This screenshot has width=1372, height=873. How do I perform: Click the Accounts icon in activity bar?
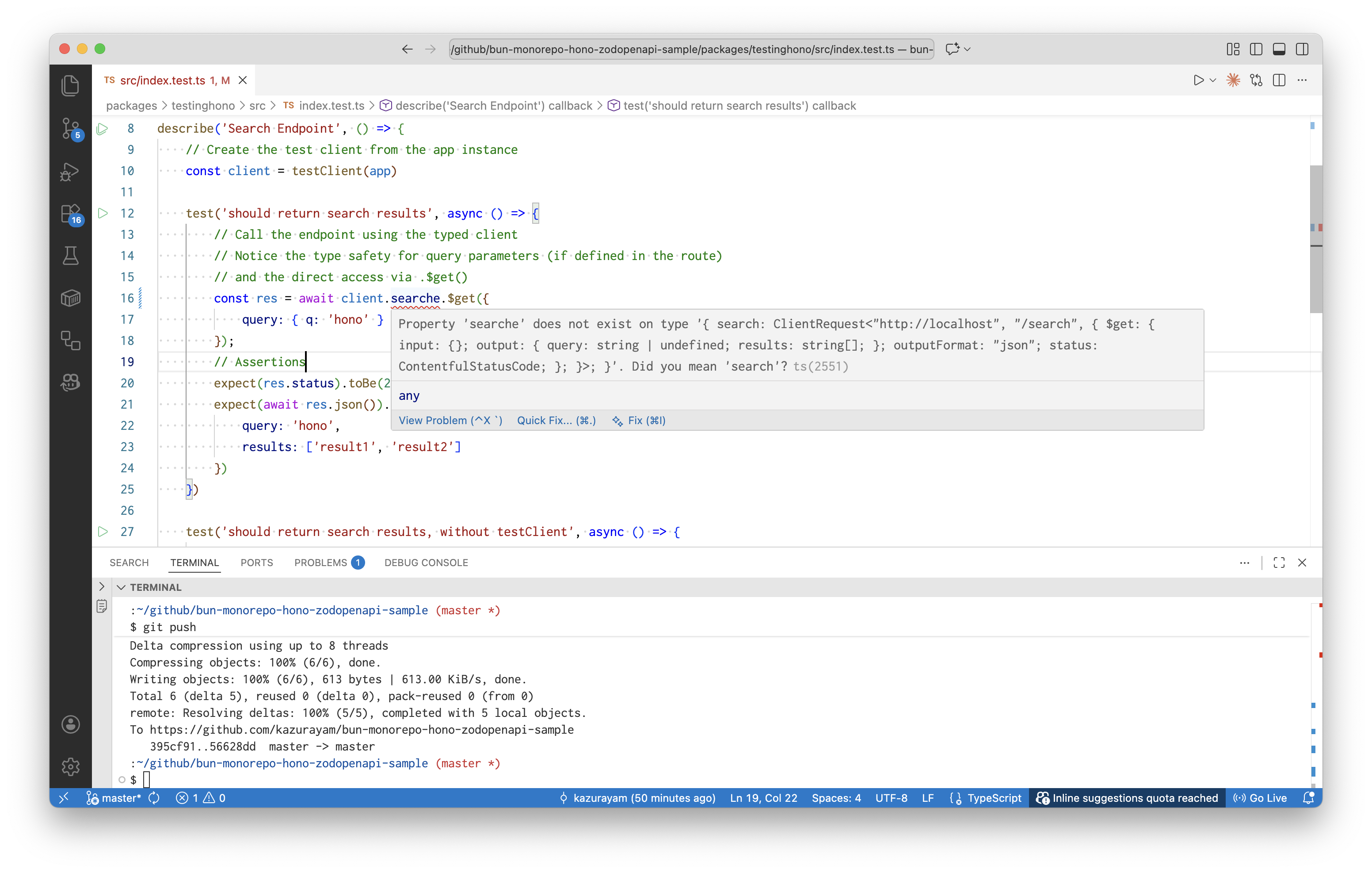(x=70, y=724)
